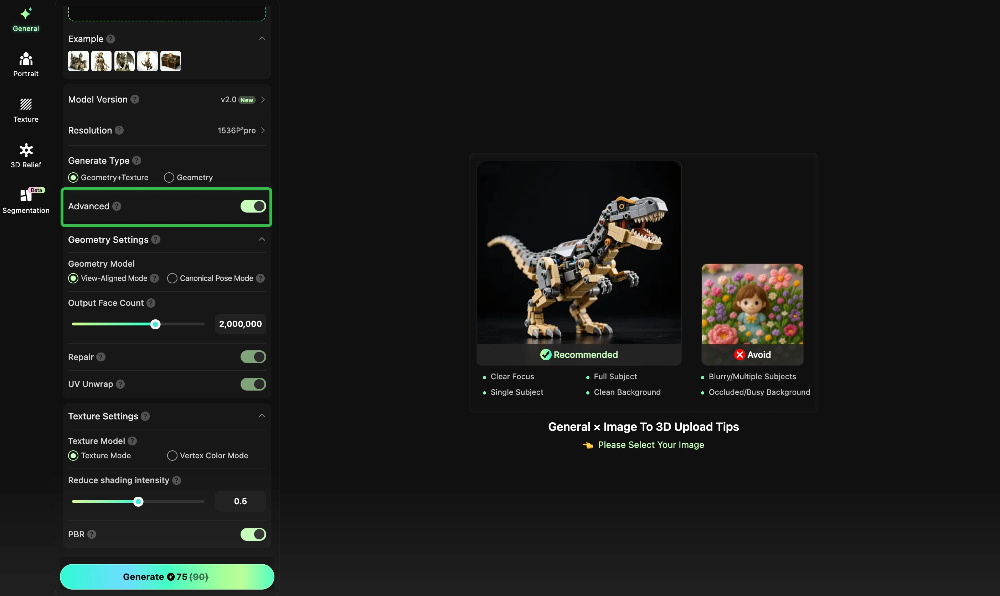This screenshot has width=1000, height=596.
Task: Click the Reduce shading intensity slider handle
Action: pos(138,502)
